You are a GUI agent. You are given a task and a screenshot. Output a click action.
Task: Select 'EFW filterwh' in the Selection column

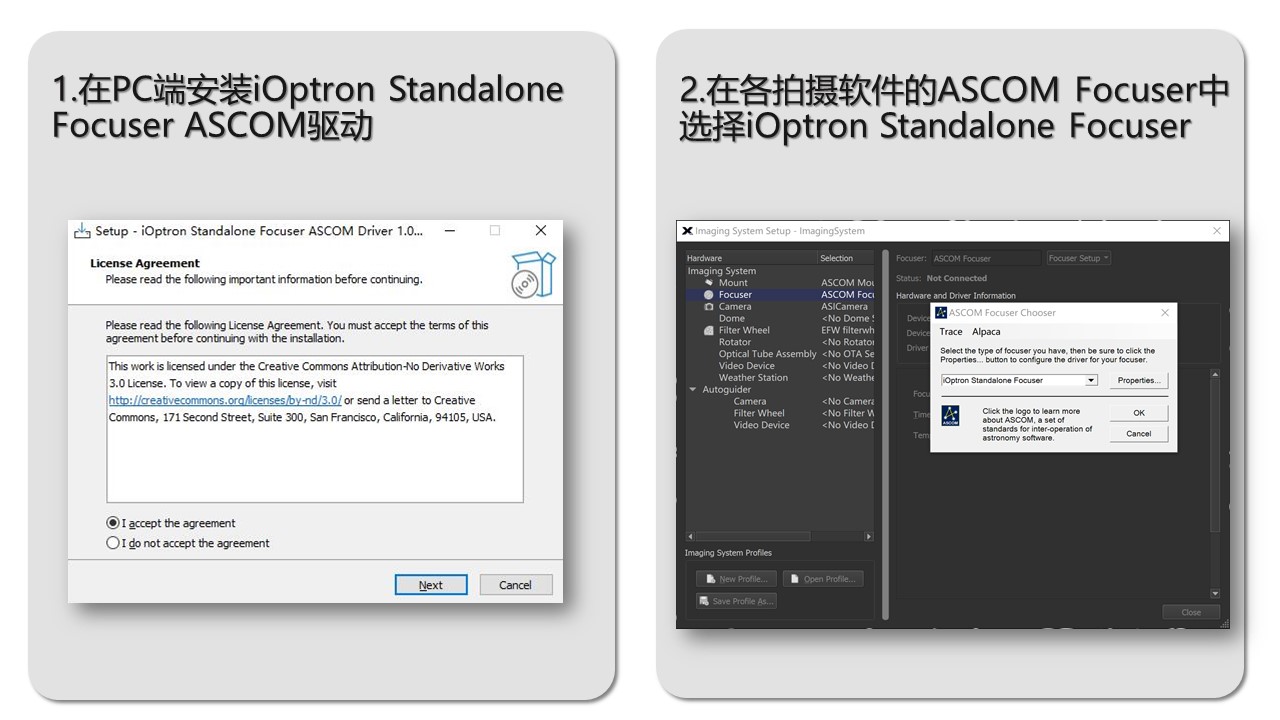[847, 330]
